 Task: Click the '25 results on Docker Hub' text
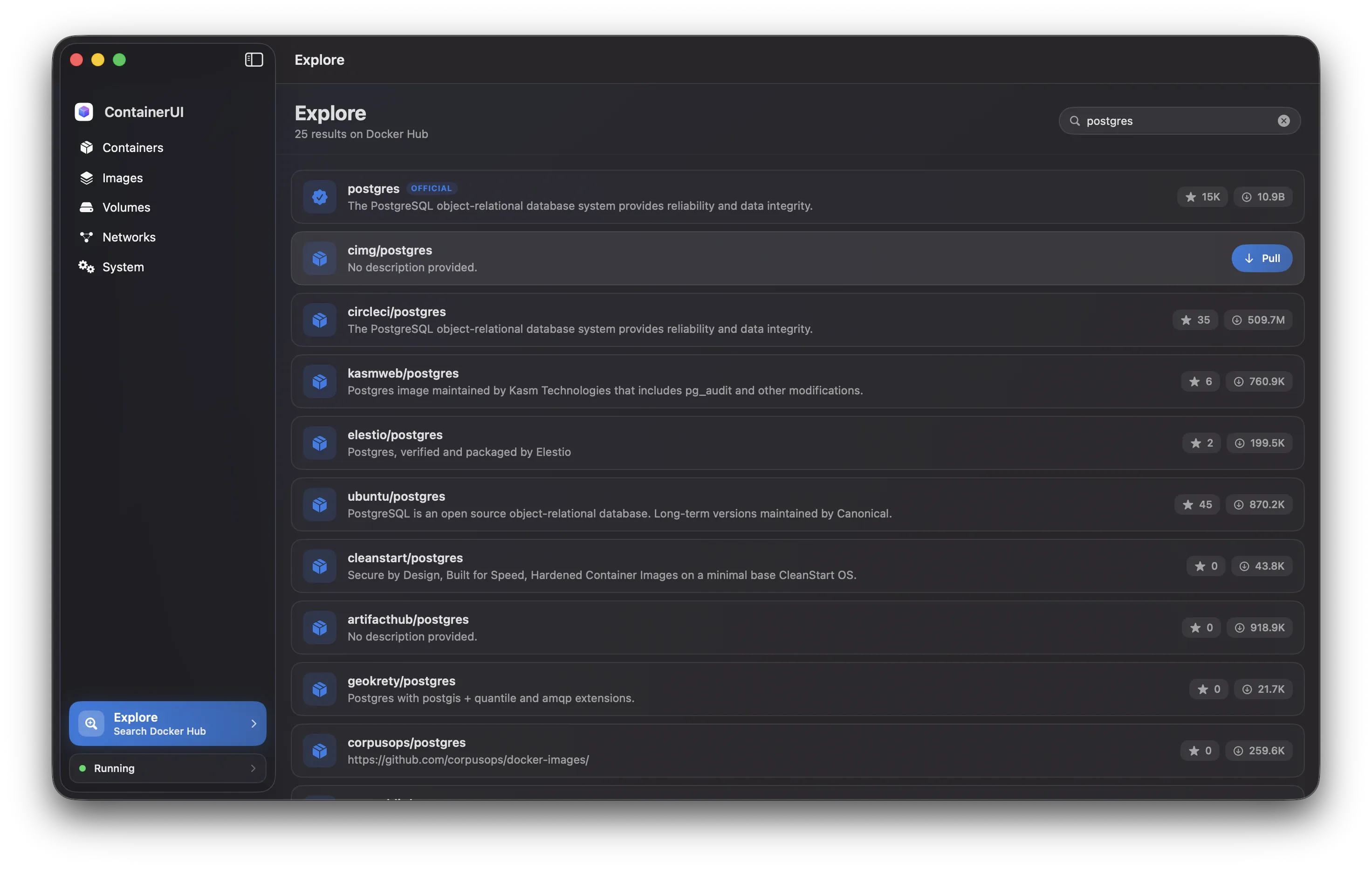(361, 134)
